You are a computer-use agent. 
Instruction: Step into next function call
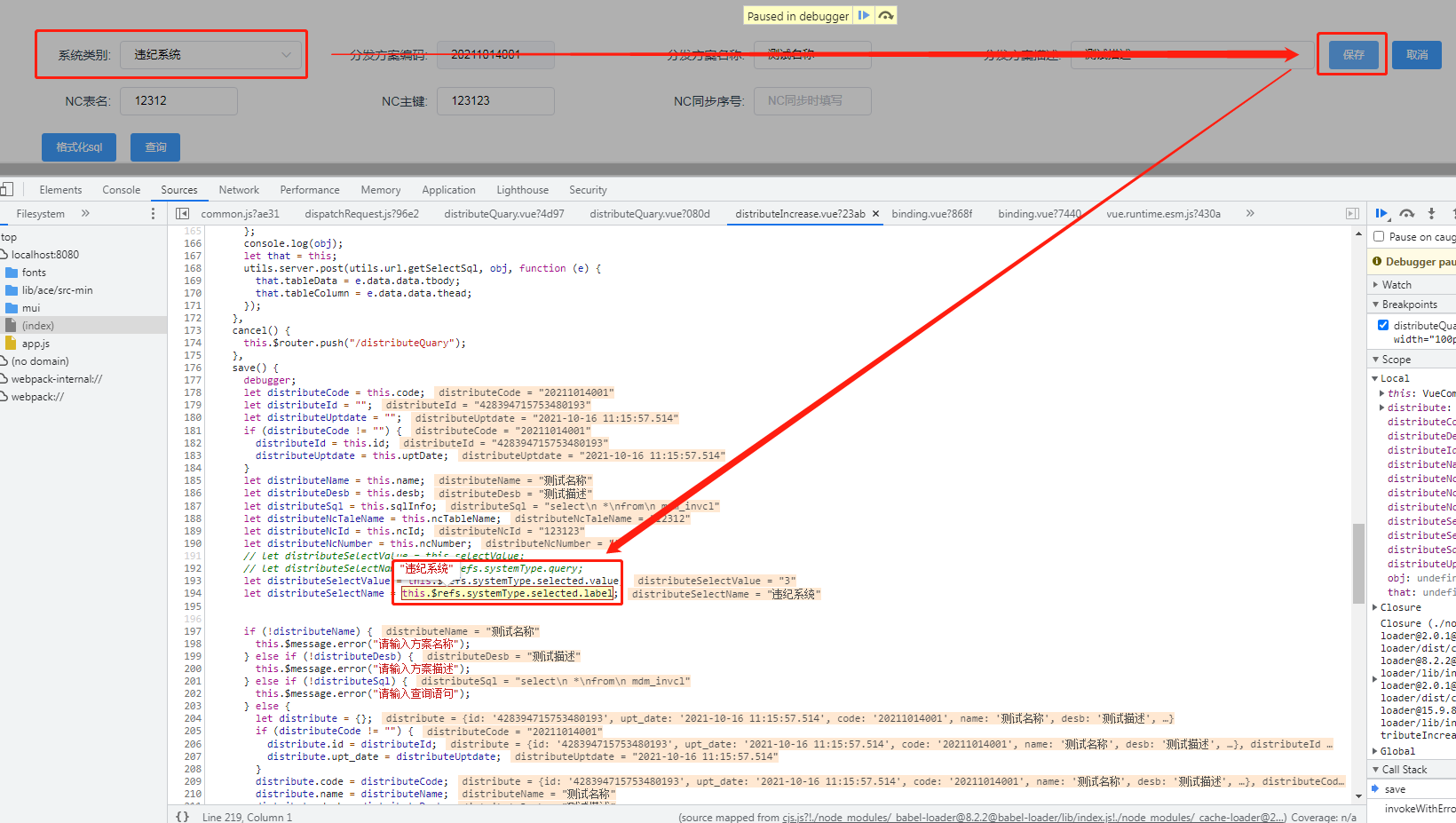[x=1432, y=214]
